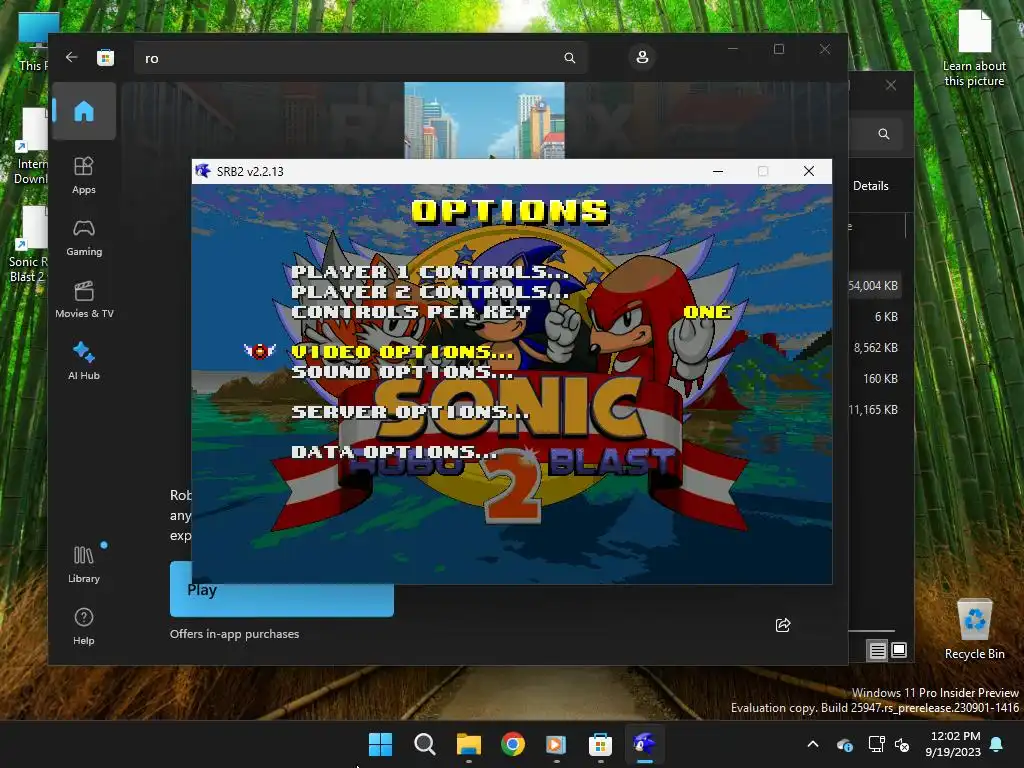
Task: Click the Microsoft Store logo icon
Action: click(105, 57)
